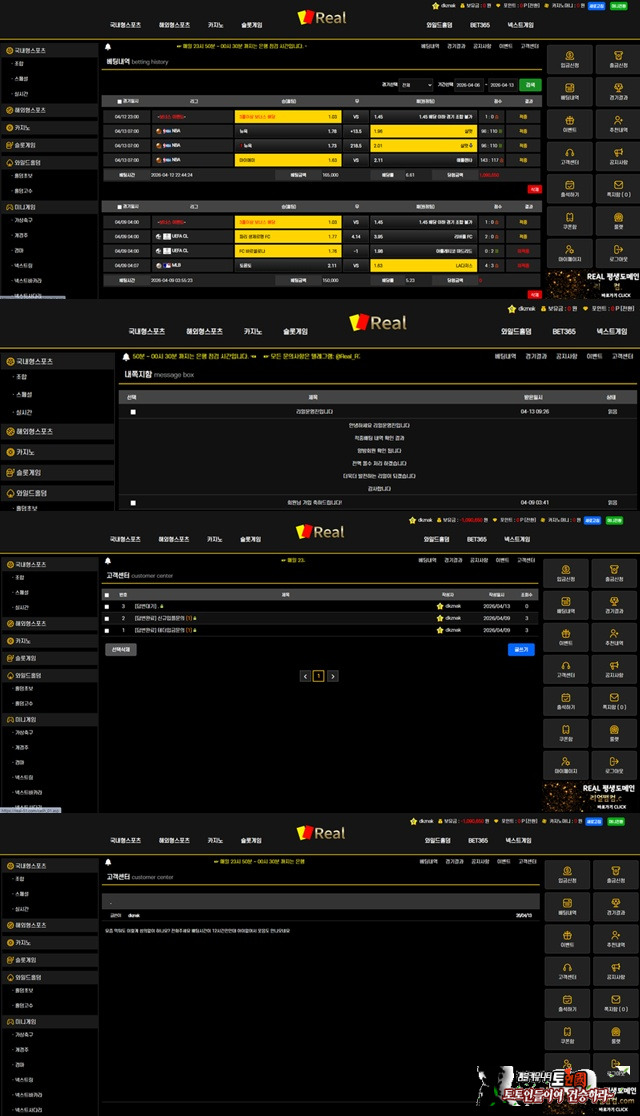
Task: Click end date field 2026-04-13
Action: (503, 85)
